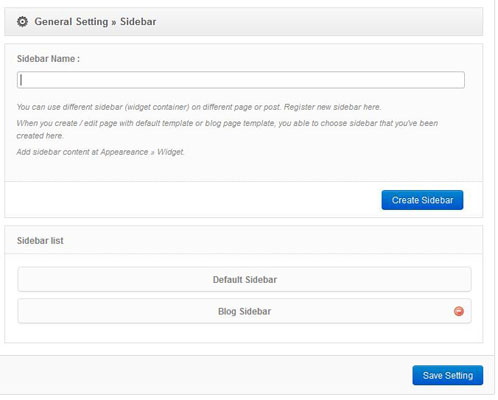
Task: Click the 'created here.' help text line
Action: [x=40, y=136]
